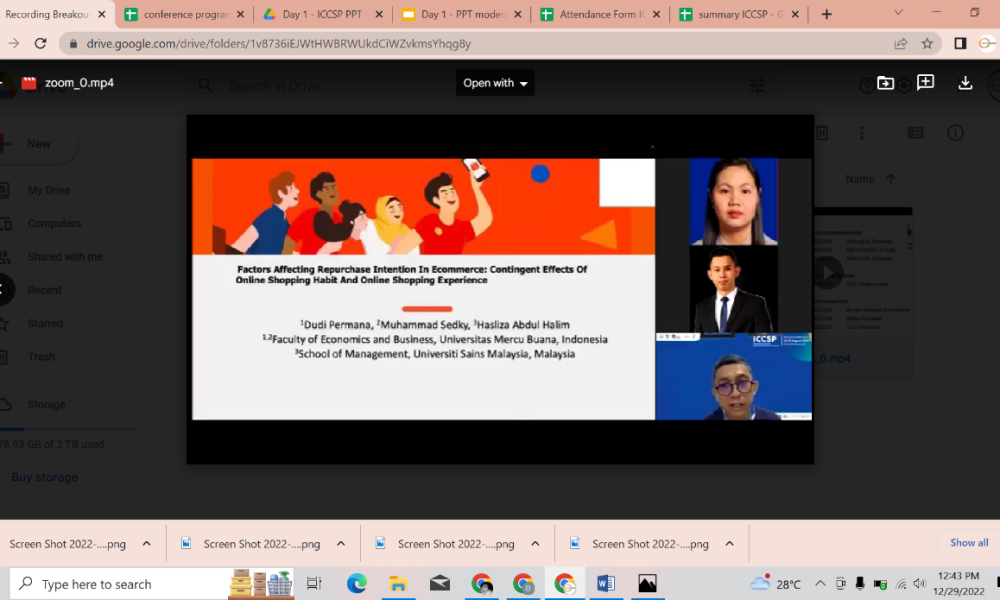Bookmark this page with the star icon
1000x600 pixels.
927,43
